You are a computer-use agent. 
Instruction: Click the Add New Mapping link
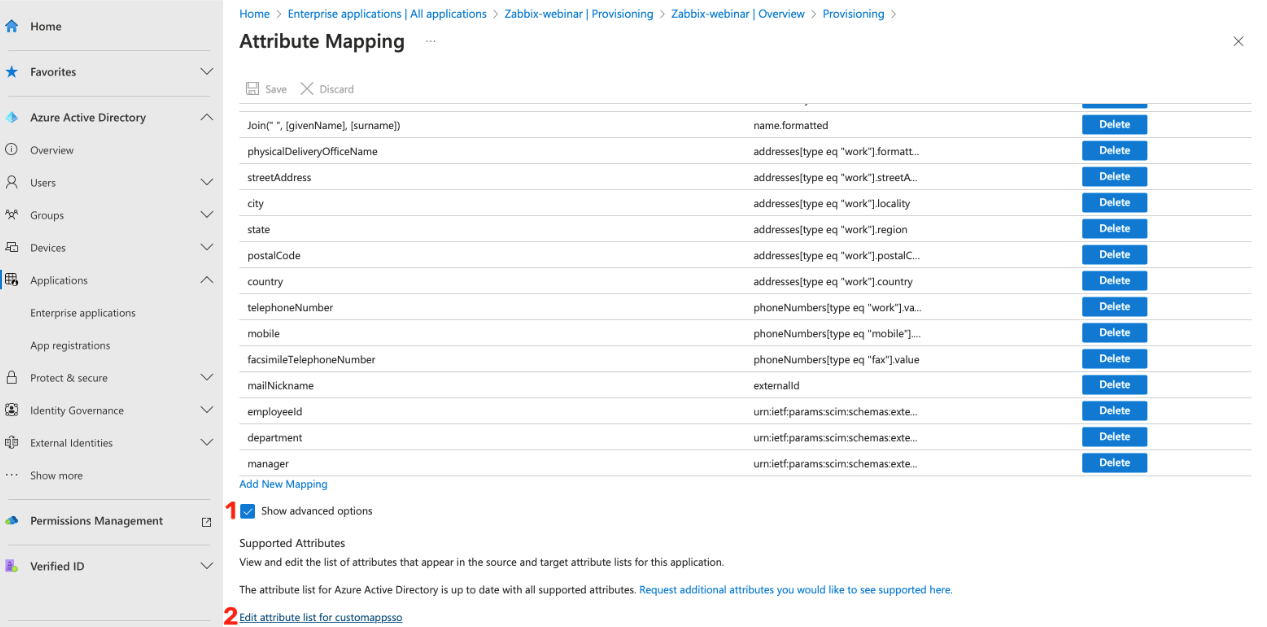283,484
